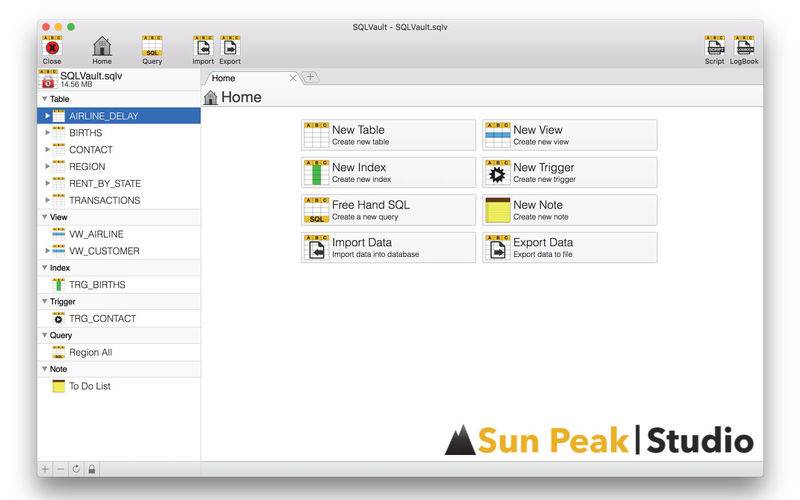Collapse the Trigger section
The image size is (800, 500).
(x=44, y=302)
